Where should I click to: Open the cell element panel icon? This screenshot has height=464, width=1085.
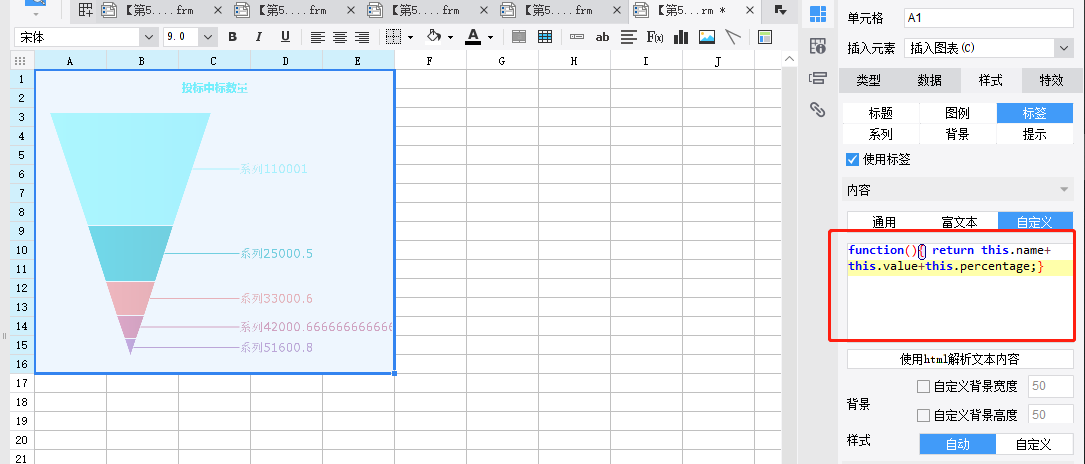[818, 14]
